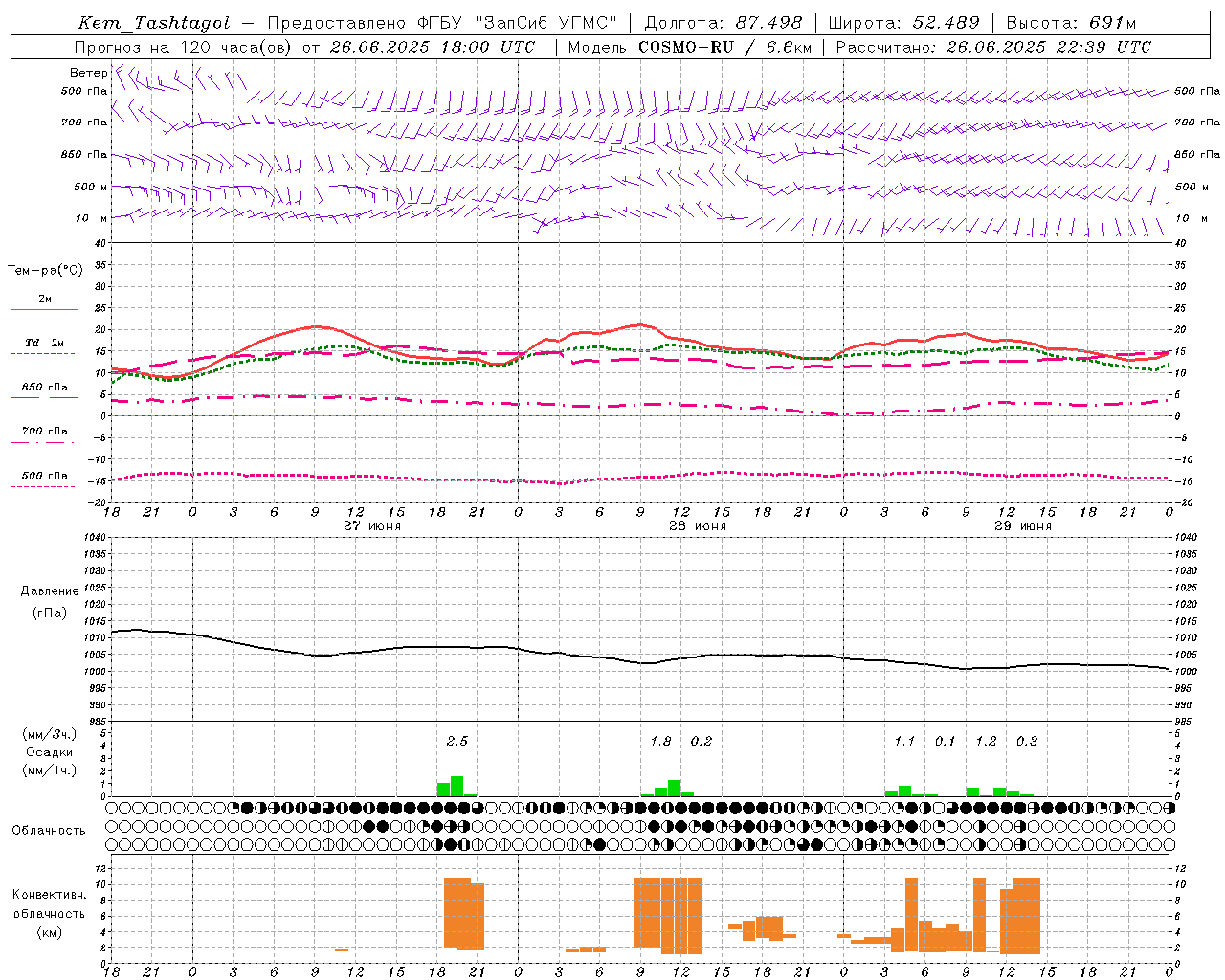Click the tallest green bar below the 1.8 value
Screen dimensions: 1225x980
coord(675,788)
